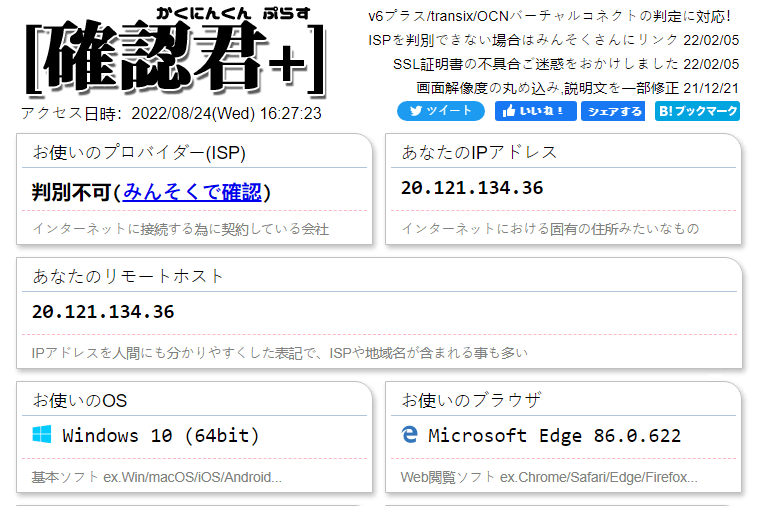
Task: Click the 基本ソフト ex.Win/macOS description
Action: click(x=156, y=477)
